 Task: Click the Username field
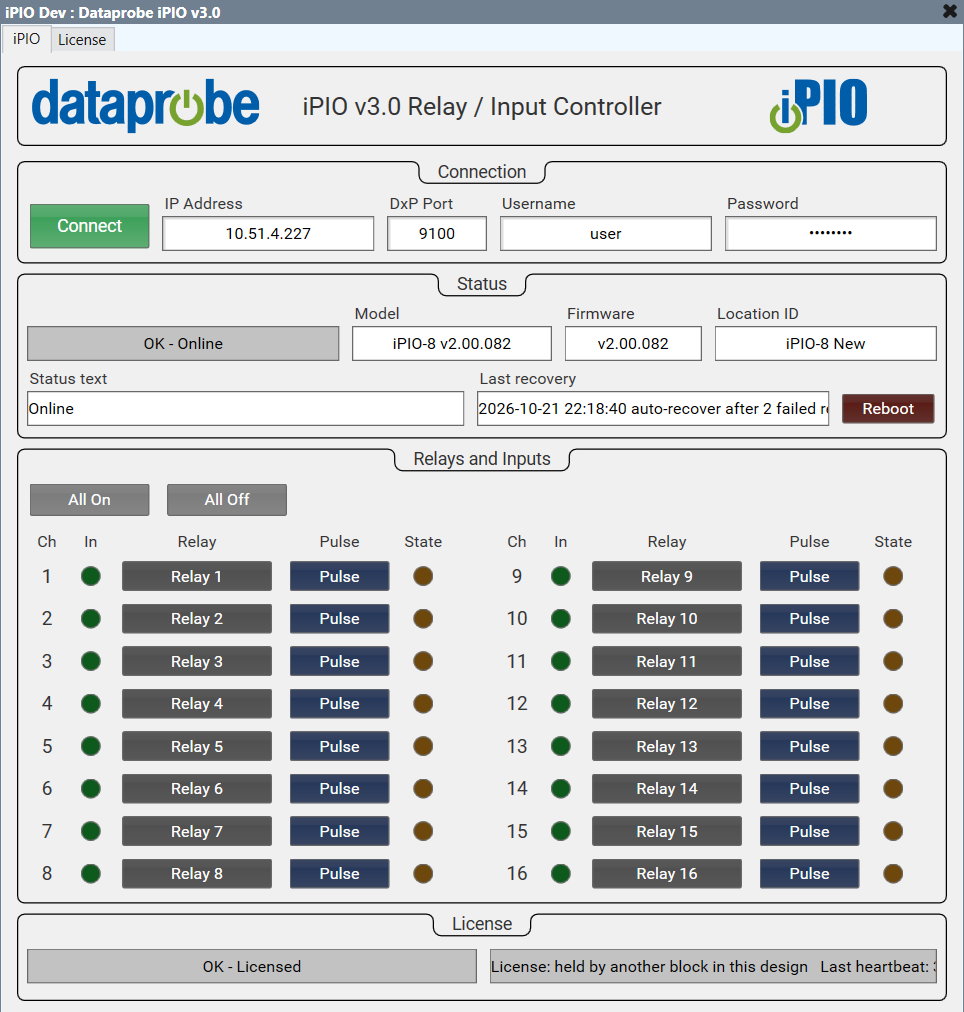pos(606,234)
